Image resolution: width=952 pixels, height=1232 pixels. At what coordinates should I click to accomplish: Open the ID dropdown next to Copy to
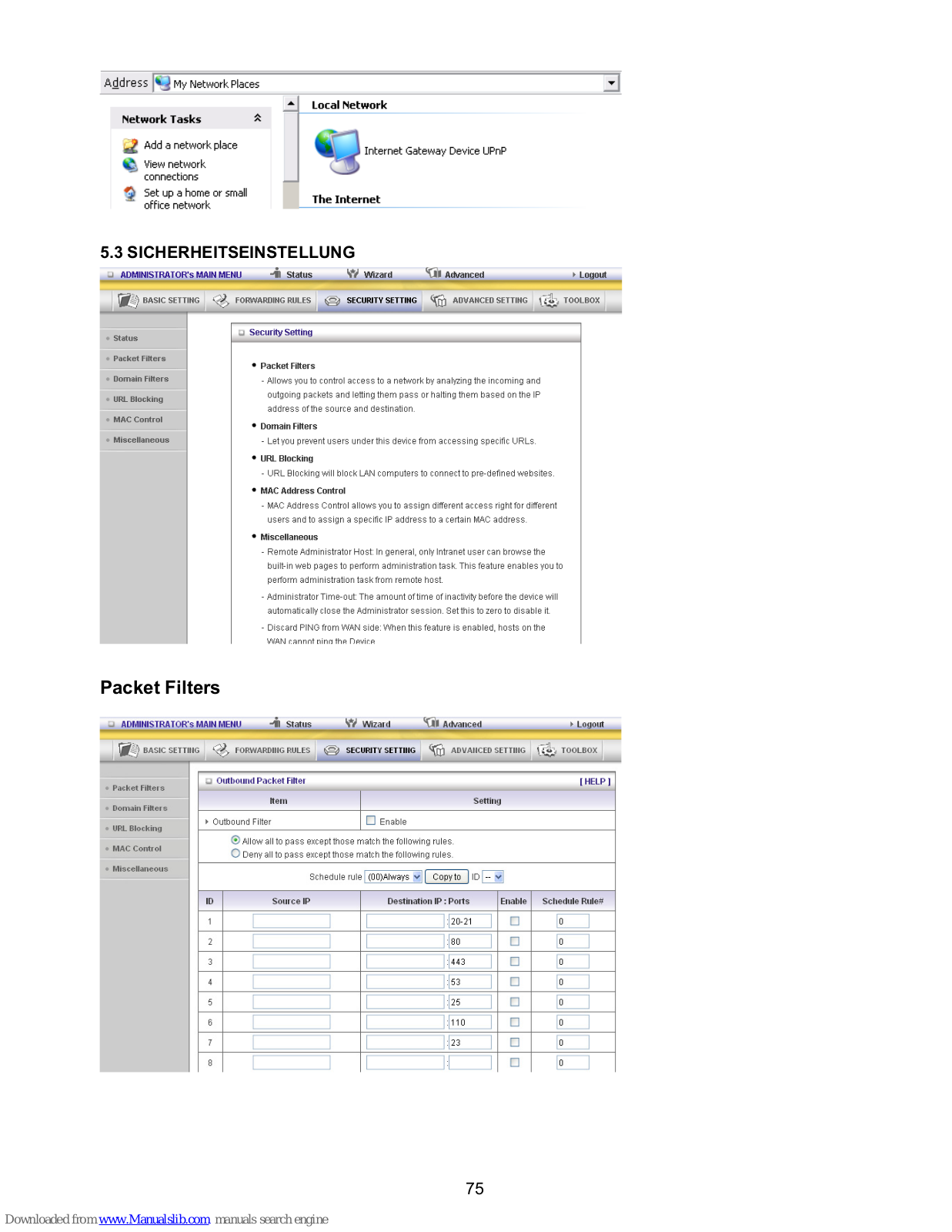[x=493, y=877]
